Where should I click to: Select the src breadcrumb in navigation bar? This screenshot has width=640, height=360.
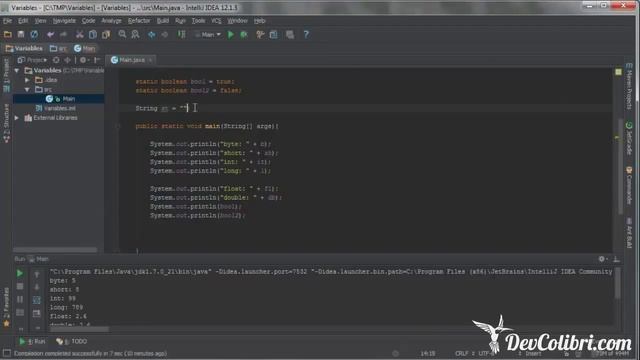pos(59,49)
